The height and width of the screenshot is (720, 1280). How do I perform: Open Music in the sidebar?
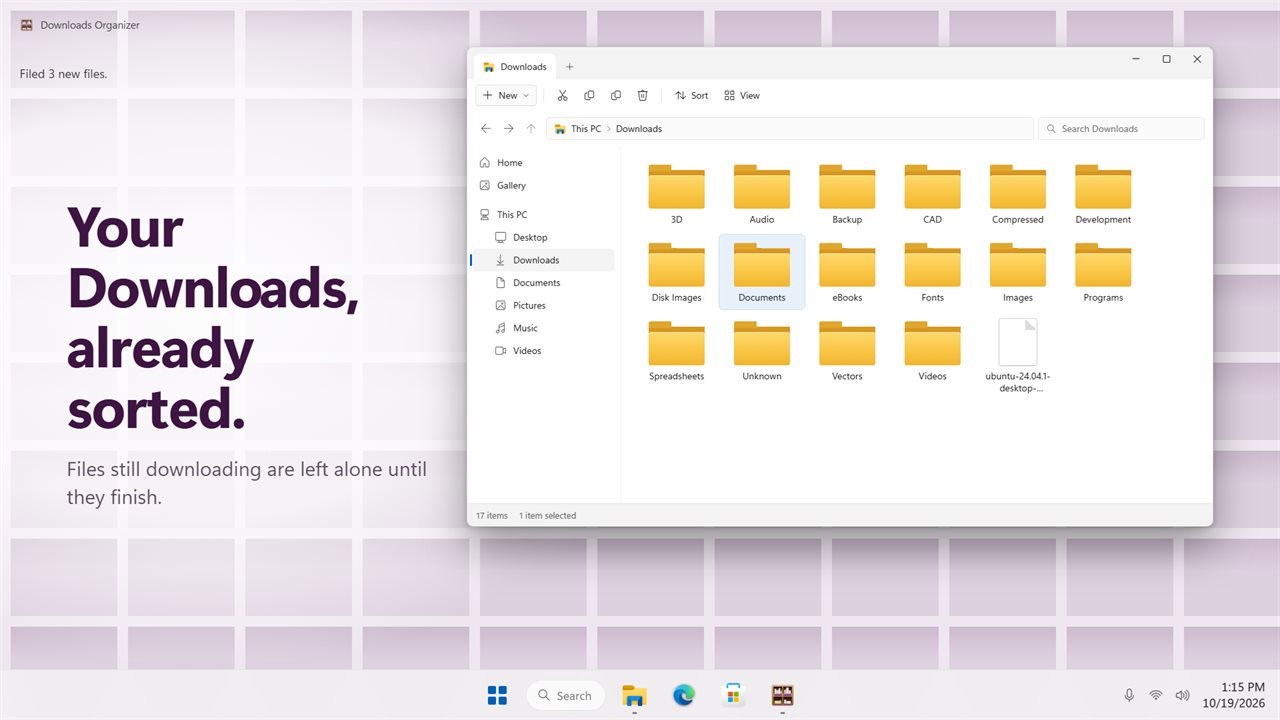click(x=543, y=329)
